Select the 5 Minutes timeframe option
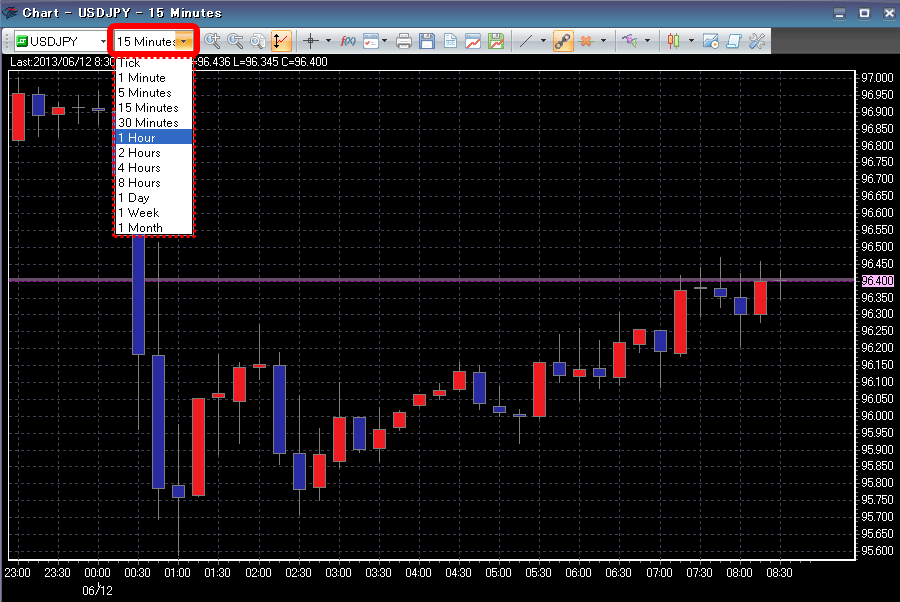Viewport: 900px width, 602px height. (x=154, y=93)
